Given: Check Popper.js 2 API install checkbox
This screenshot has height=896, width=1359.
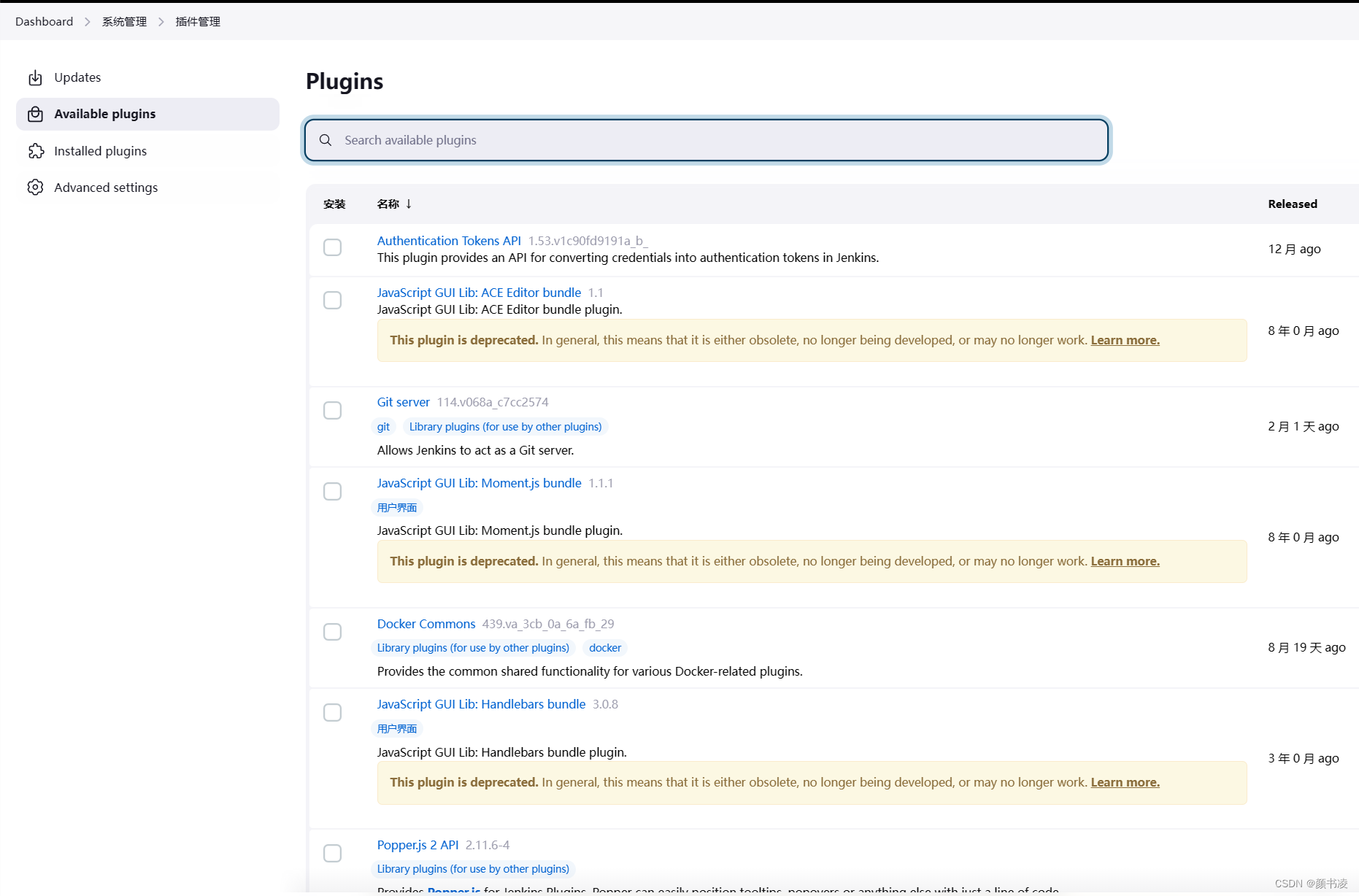Looking at the screenshot, I should (332, 854).
